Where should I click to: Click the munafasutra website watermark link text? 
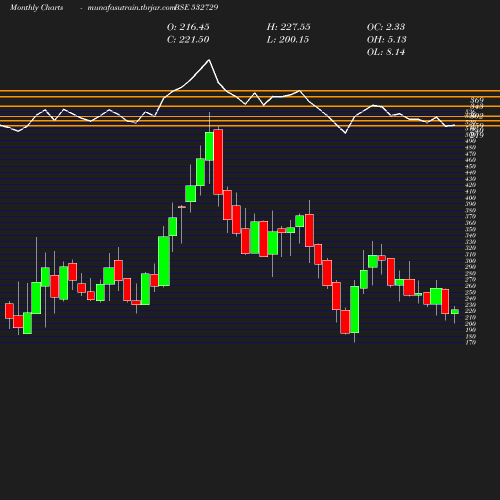(131, 7)
